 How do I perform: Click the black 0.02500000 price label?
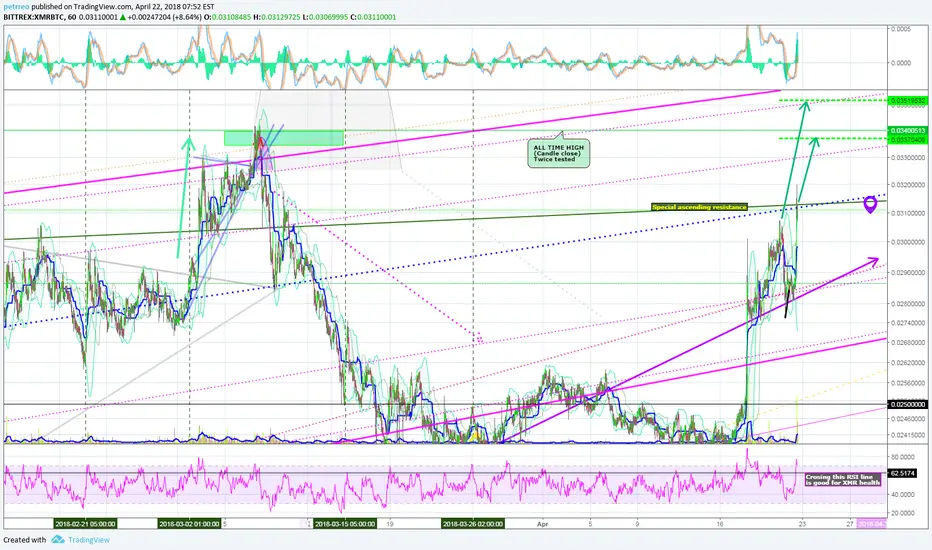point(907,404)
